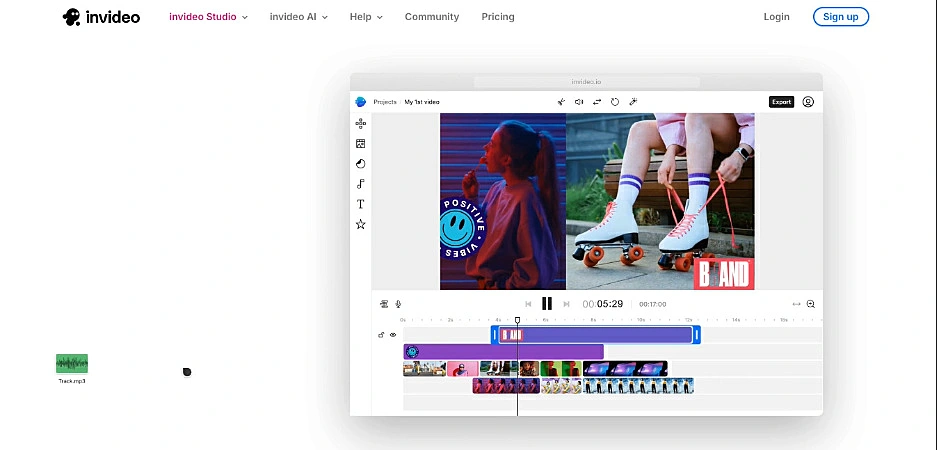Toggle the track lock icon
This screenshot has width=937, height=450.
pyautogui.click(x=381, y=335)
